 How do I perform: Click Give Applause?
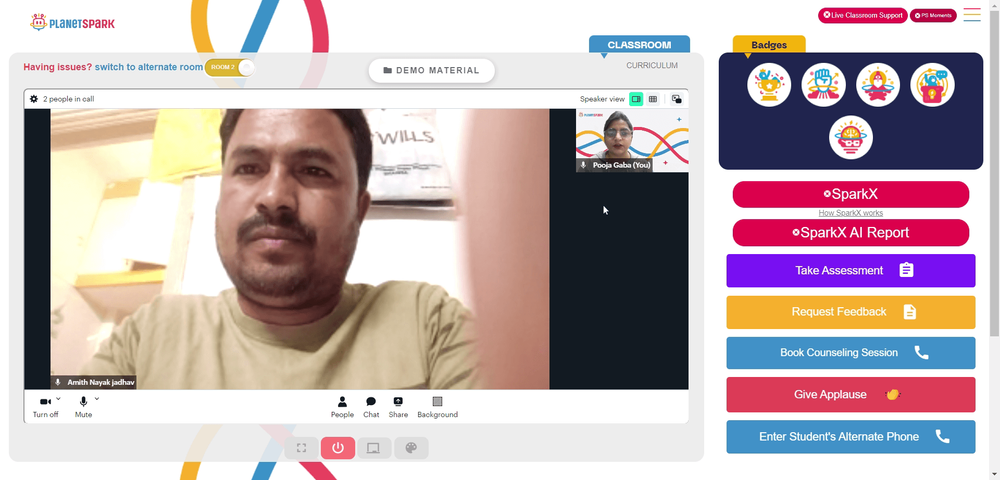(x=851, y=395)
